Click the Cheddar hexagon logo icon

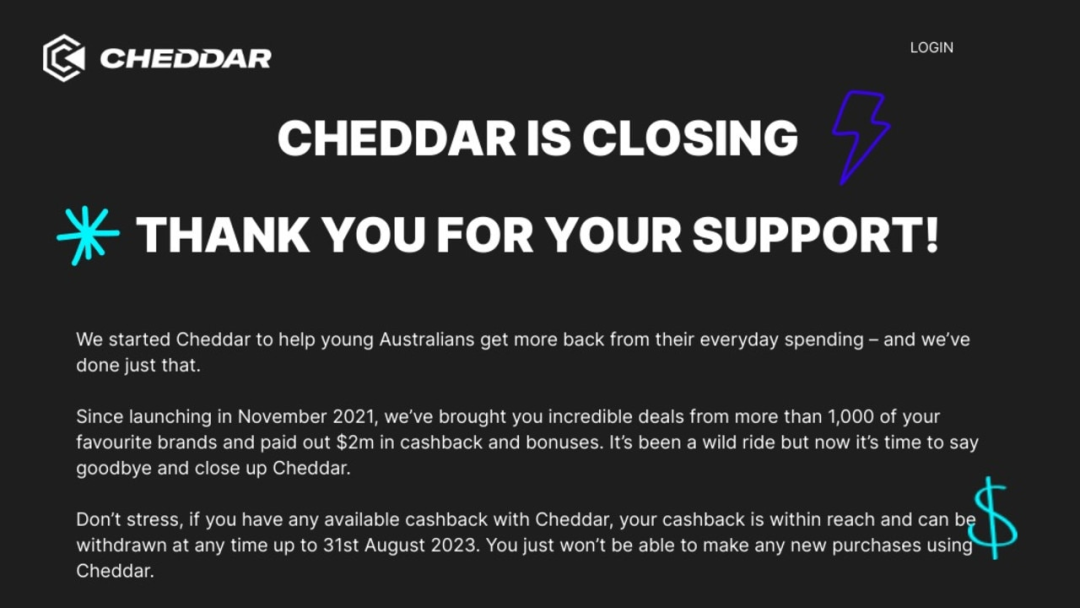tap(64, 57)
